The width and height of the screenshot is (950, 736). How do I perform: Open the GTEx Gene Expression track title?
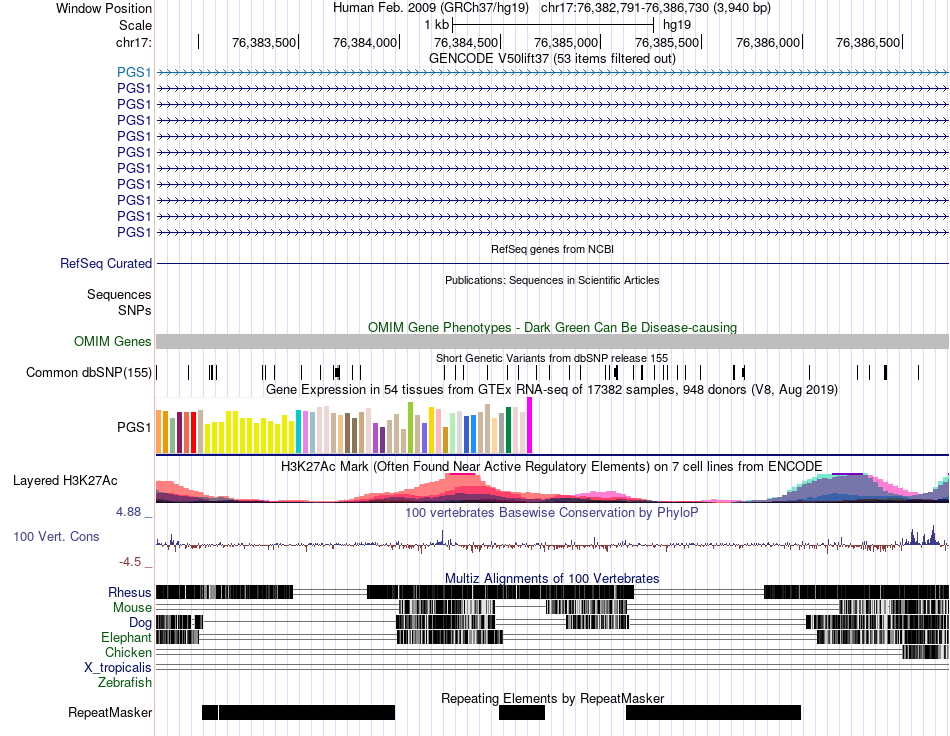552,390
